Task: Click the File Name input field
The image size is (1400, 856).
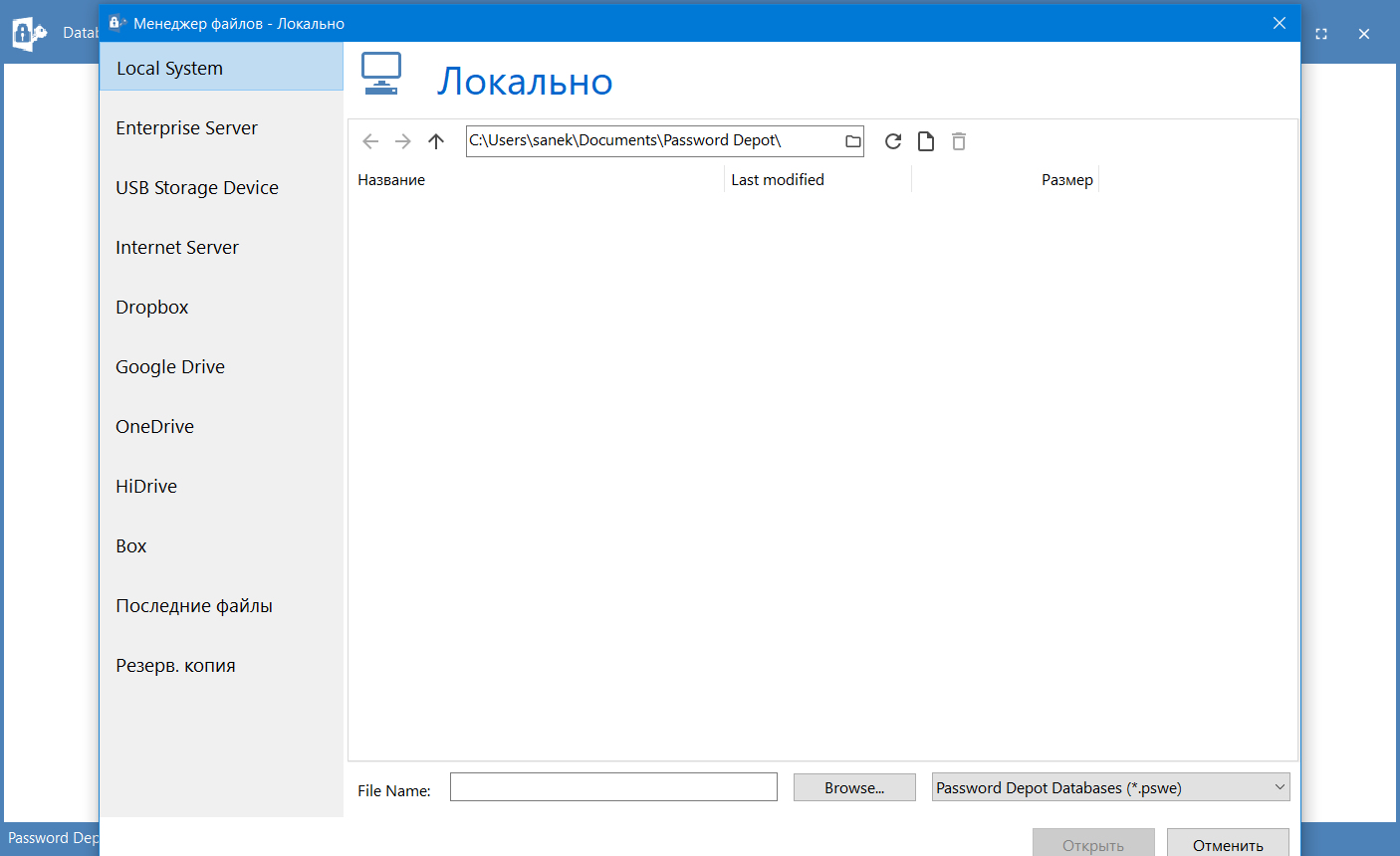Action: [x=613, y=787]
